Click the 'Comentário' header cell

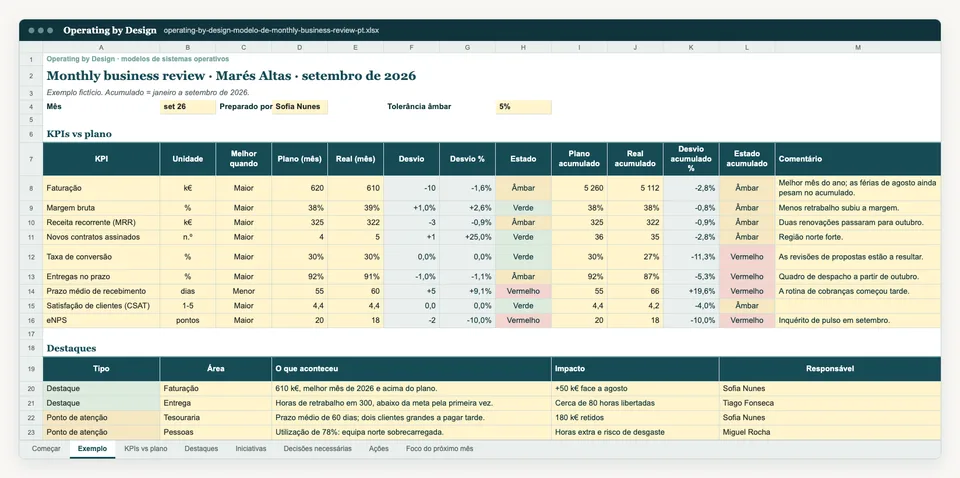click(x=858, y=159)
